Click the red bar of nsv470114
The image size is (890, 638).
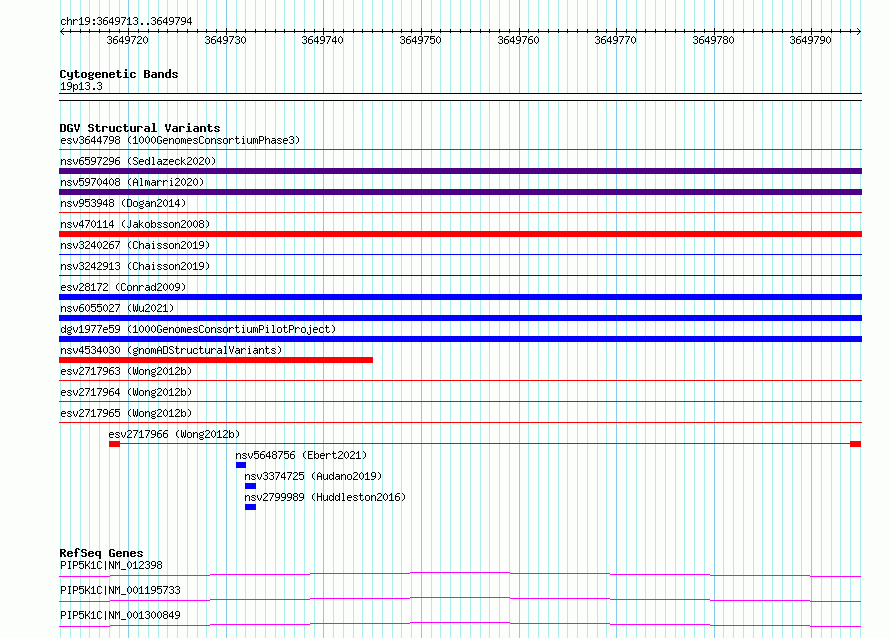tap(460, 234)
